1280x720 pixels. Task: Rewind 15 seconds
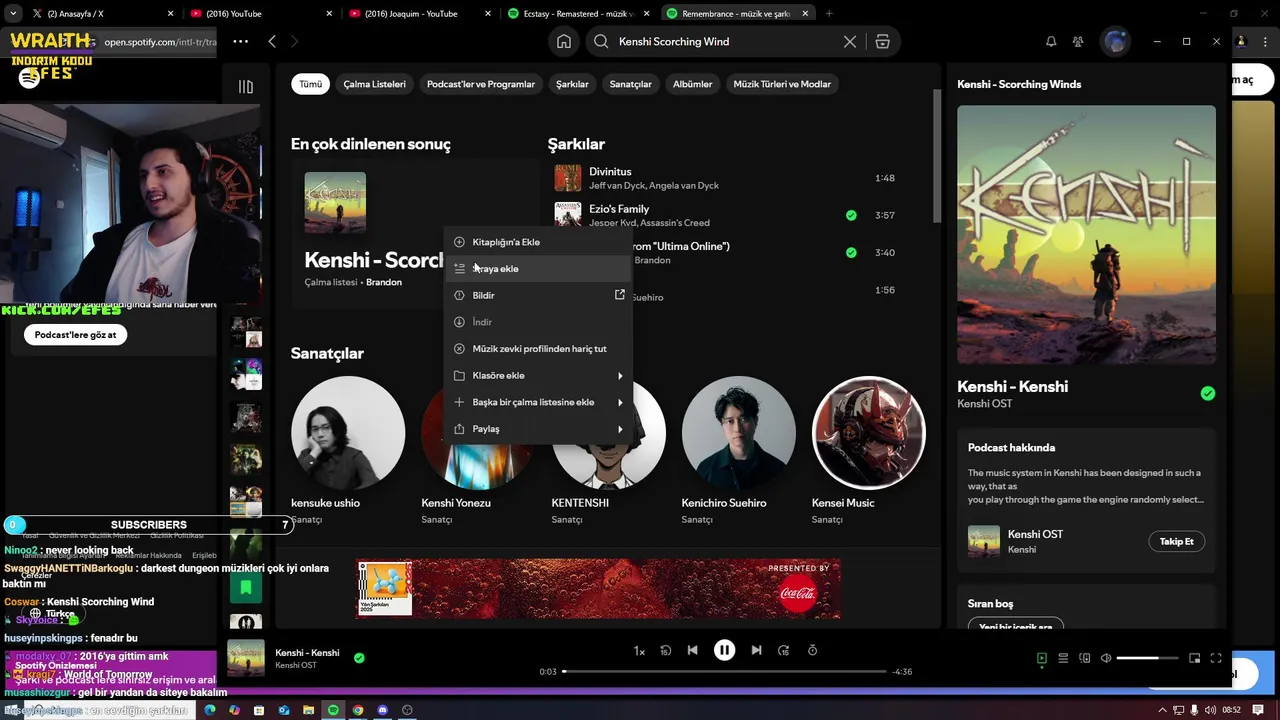point(665,650)
